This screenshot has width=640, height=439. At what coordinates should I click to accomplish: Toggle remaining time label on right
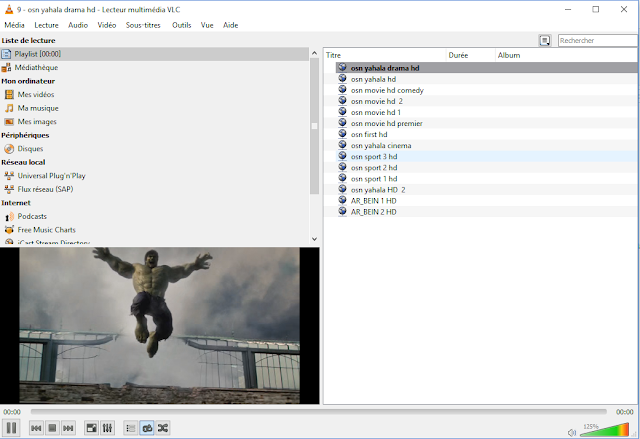point(624,412)
